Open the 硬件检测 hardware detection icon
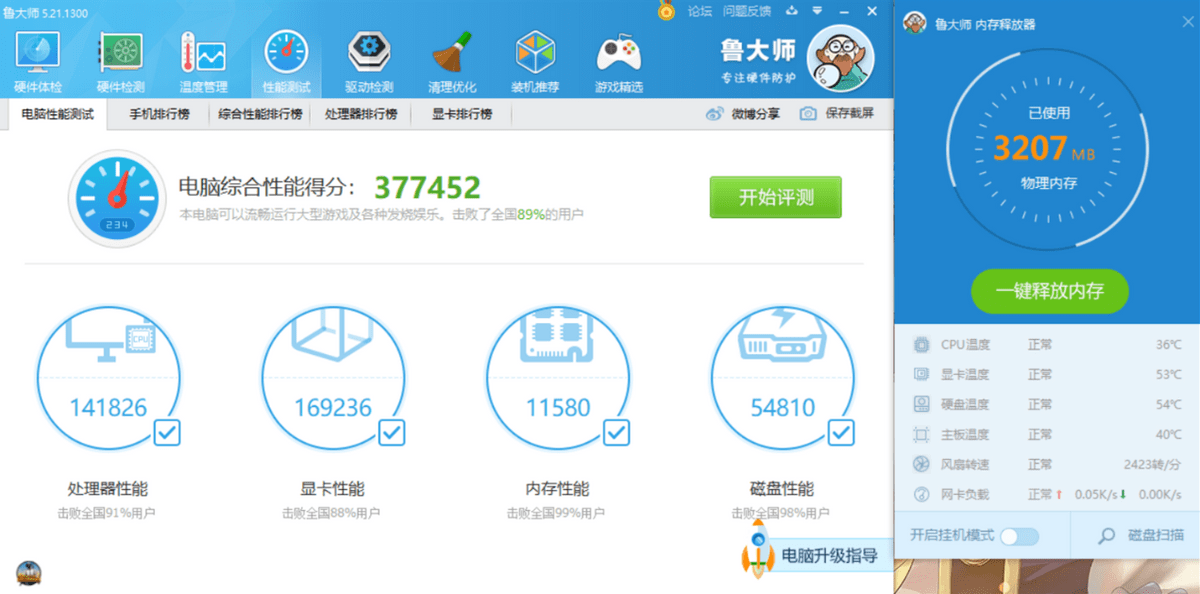1200x594 pixels. point(121,51)
